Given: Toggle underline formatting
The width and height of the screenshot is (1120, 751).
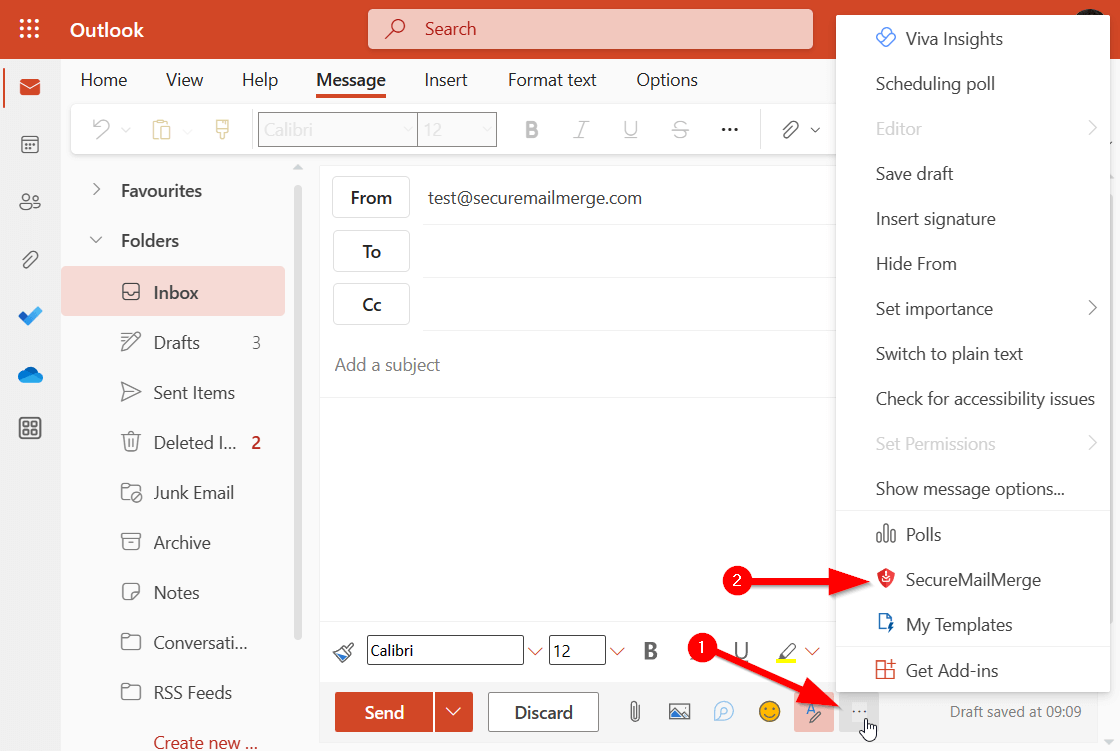Looking at the screenshot, I should point(739,650).
